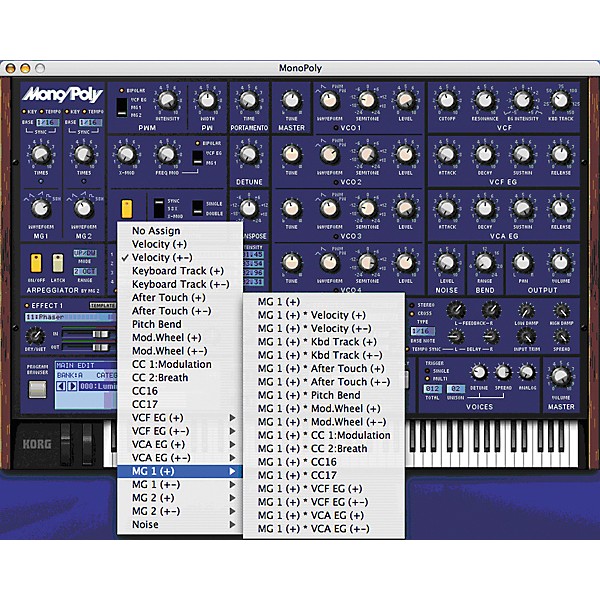Click the VCO 1 Waveform knob
This screenshot has height=600, width=600.
click(x=329, y=101)
